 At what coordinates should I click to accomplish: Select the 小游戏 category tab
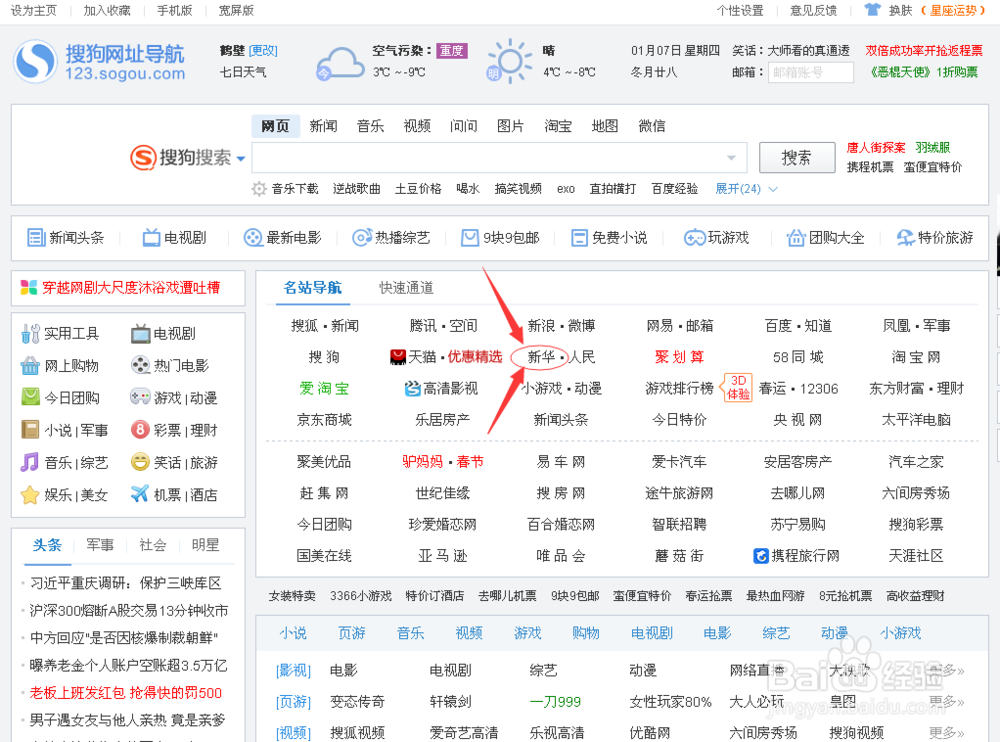901,633
